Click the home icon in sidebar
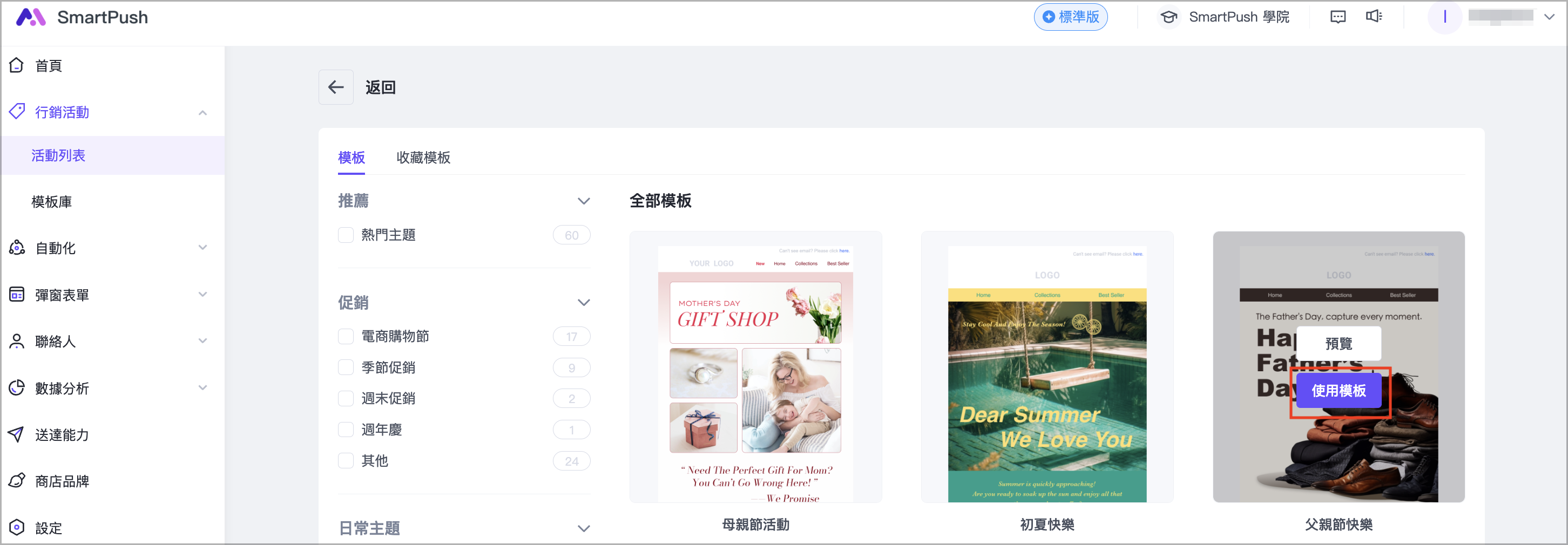The height and width of the screenshot is (545, 1568). [x=17, y=65]
